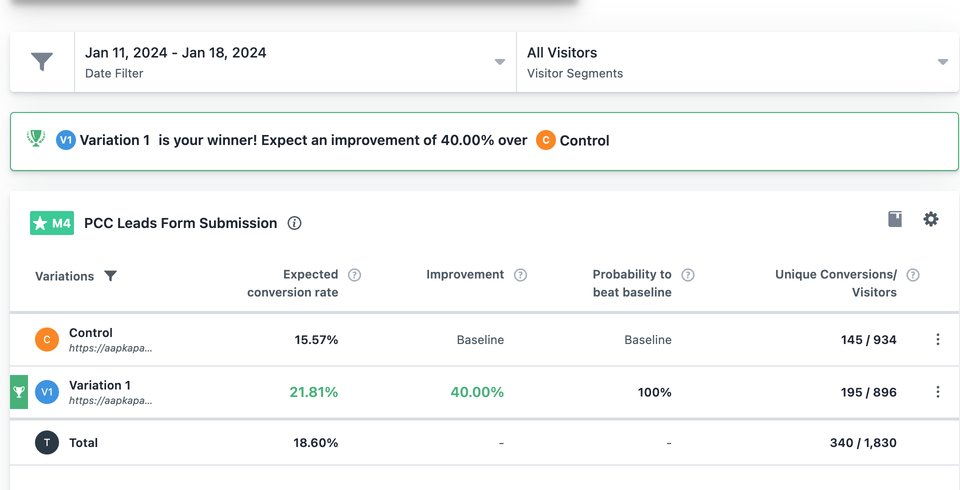The width and height of the screenshot is (960, 490).
Task: Open the Control row three-dot menu
Action: [937, 340]
